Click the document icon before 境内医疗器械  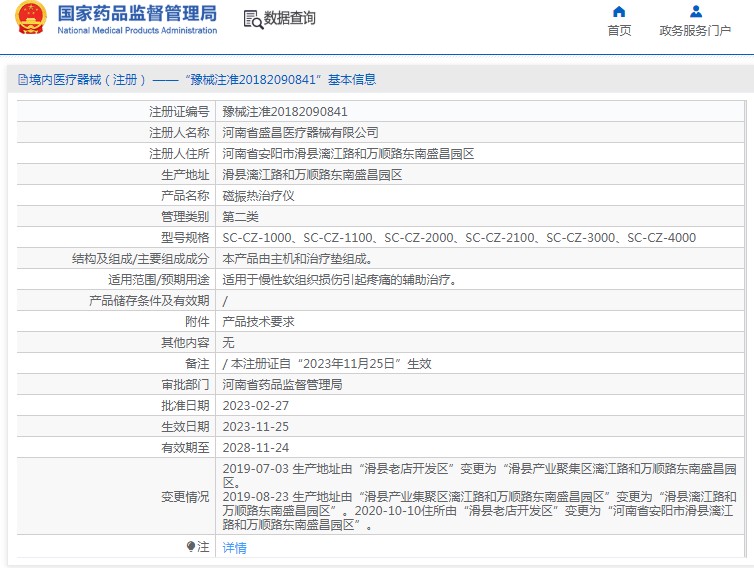(23, 80)
